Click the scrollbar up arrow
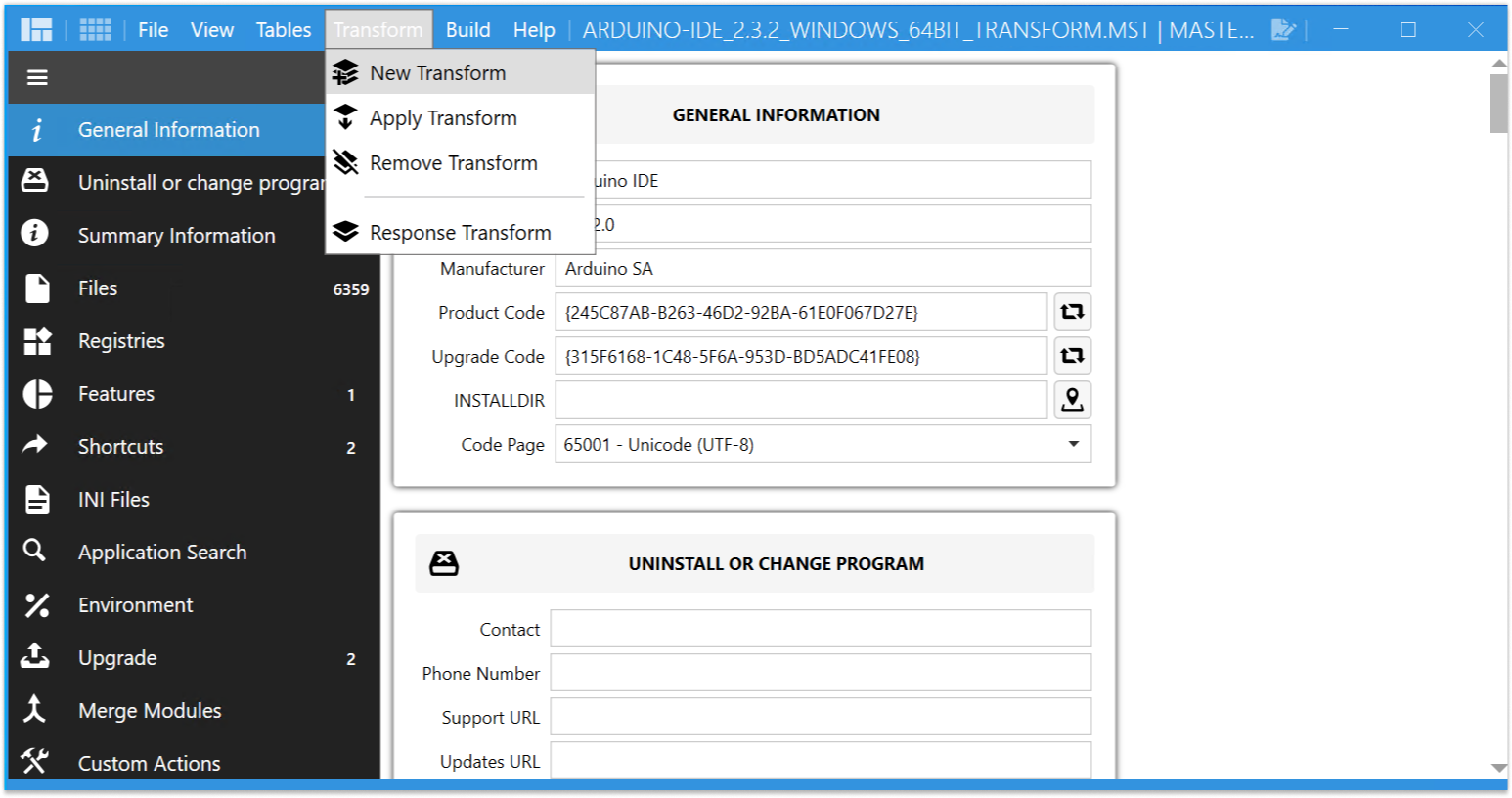 [1498, 64]
